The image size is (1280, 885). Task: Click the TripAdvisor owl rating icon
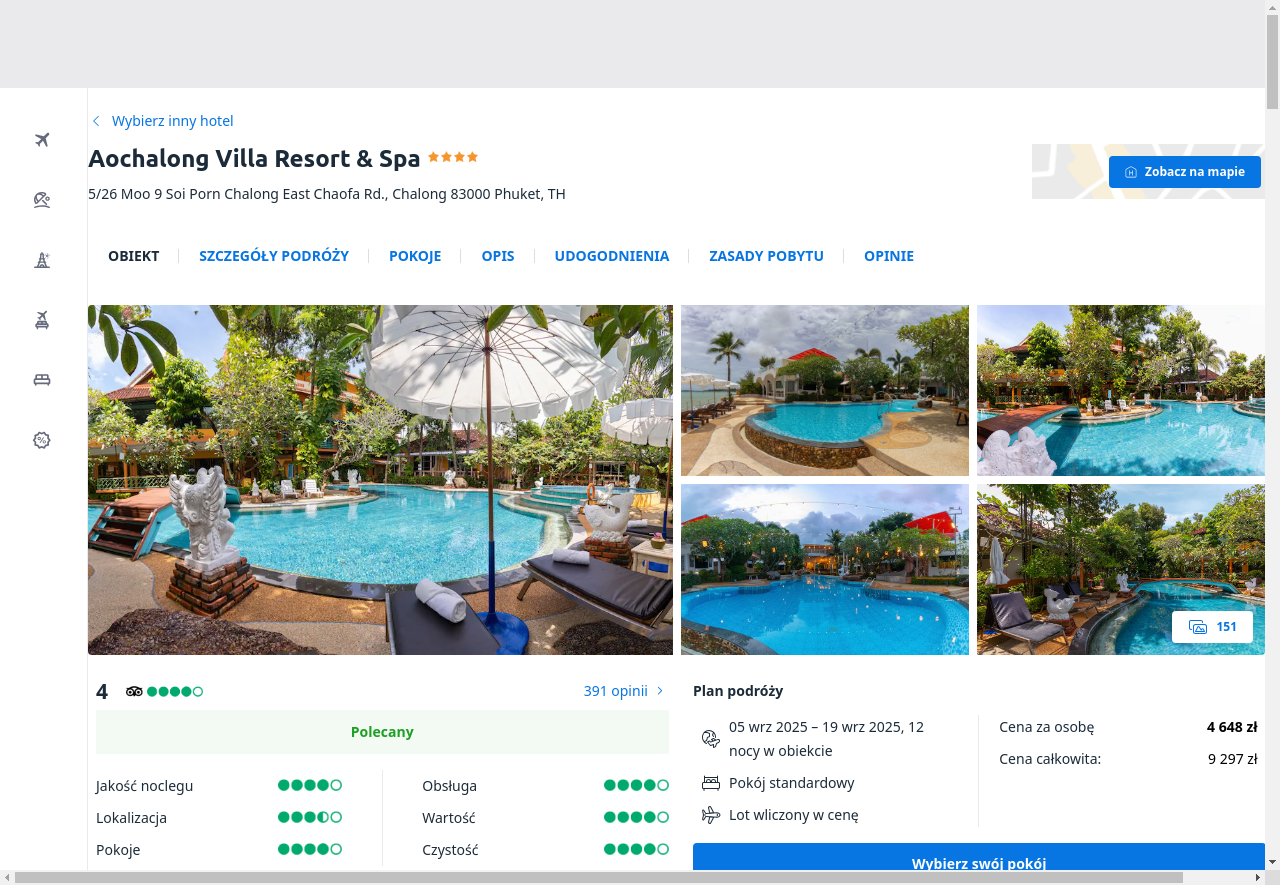134,691
